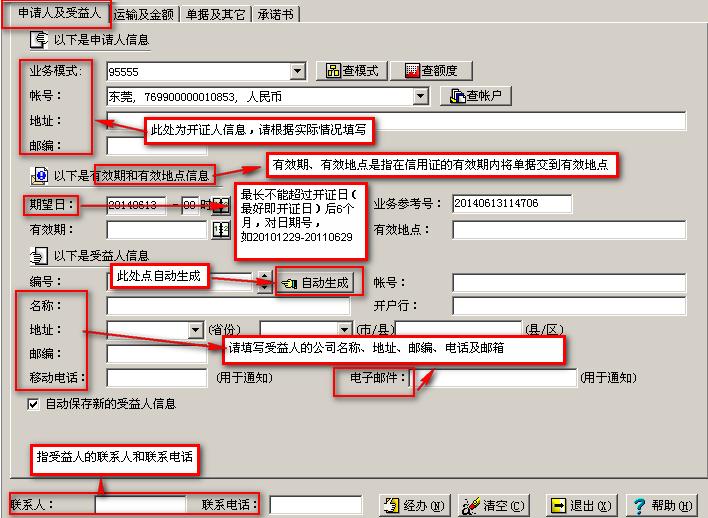This screenshot has height=518, width=708.
Task: Click the 查额度 button
Action: 431,71
